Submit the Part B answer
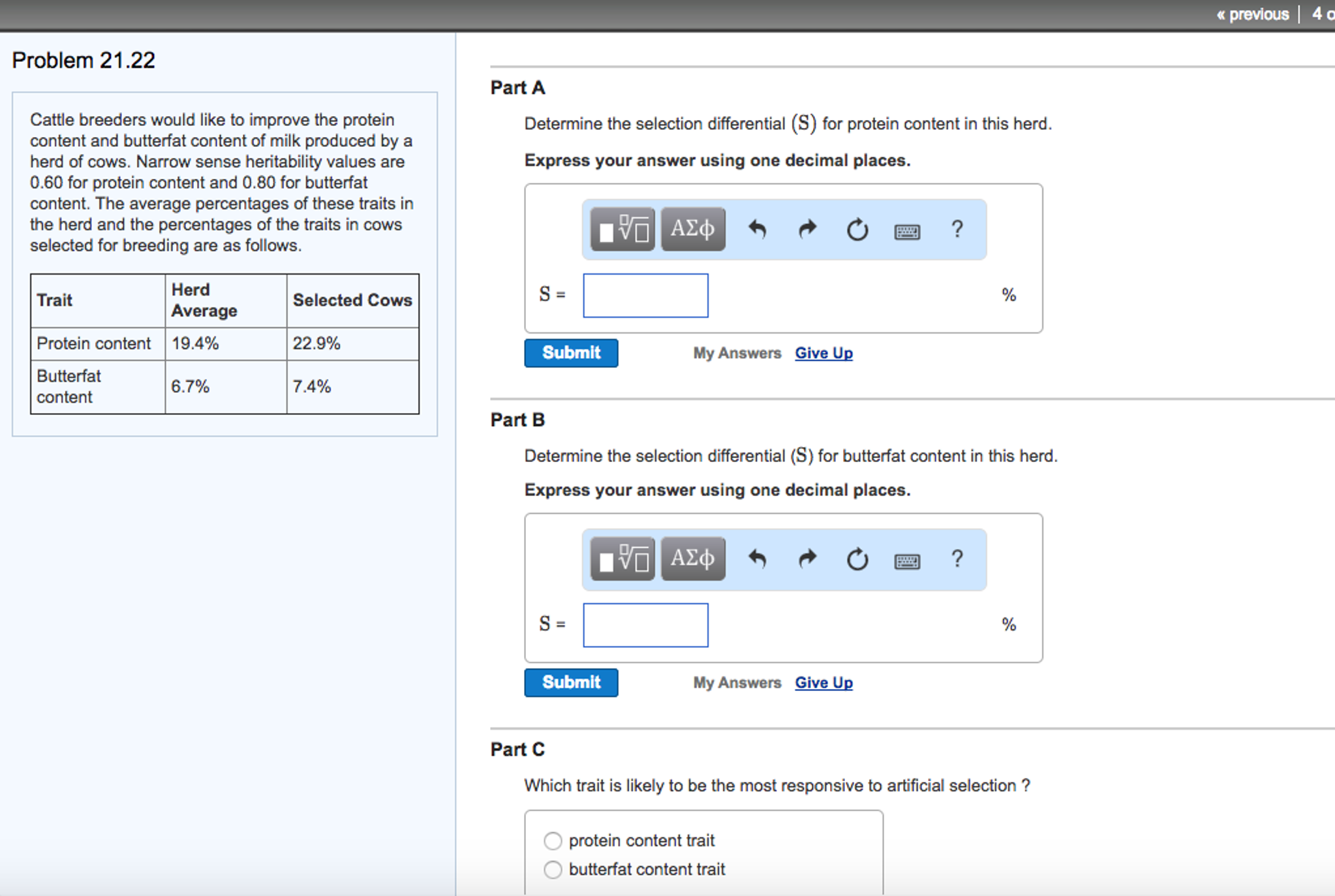The image size is (1335, 896). tap(571, 683)
